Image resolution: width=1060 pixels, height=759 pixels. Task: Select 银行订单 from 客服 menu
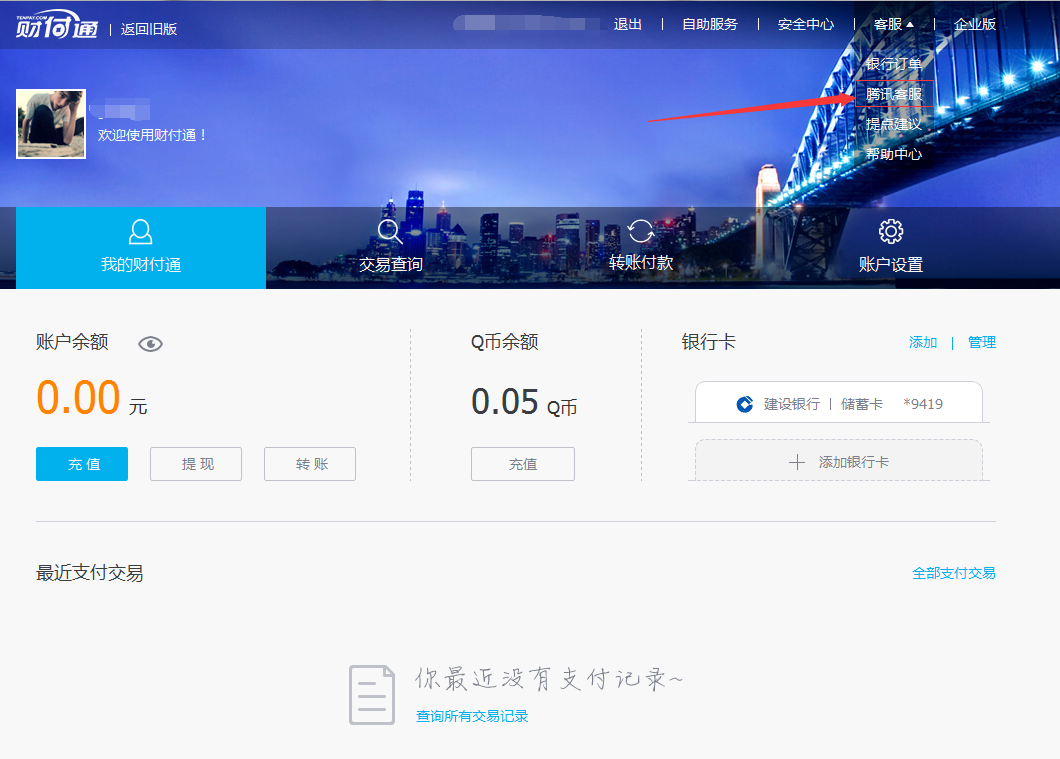(x=894, y=64)
